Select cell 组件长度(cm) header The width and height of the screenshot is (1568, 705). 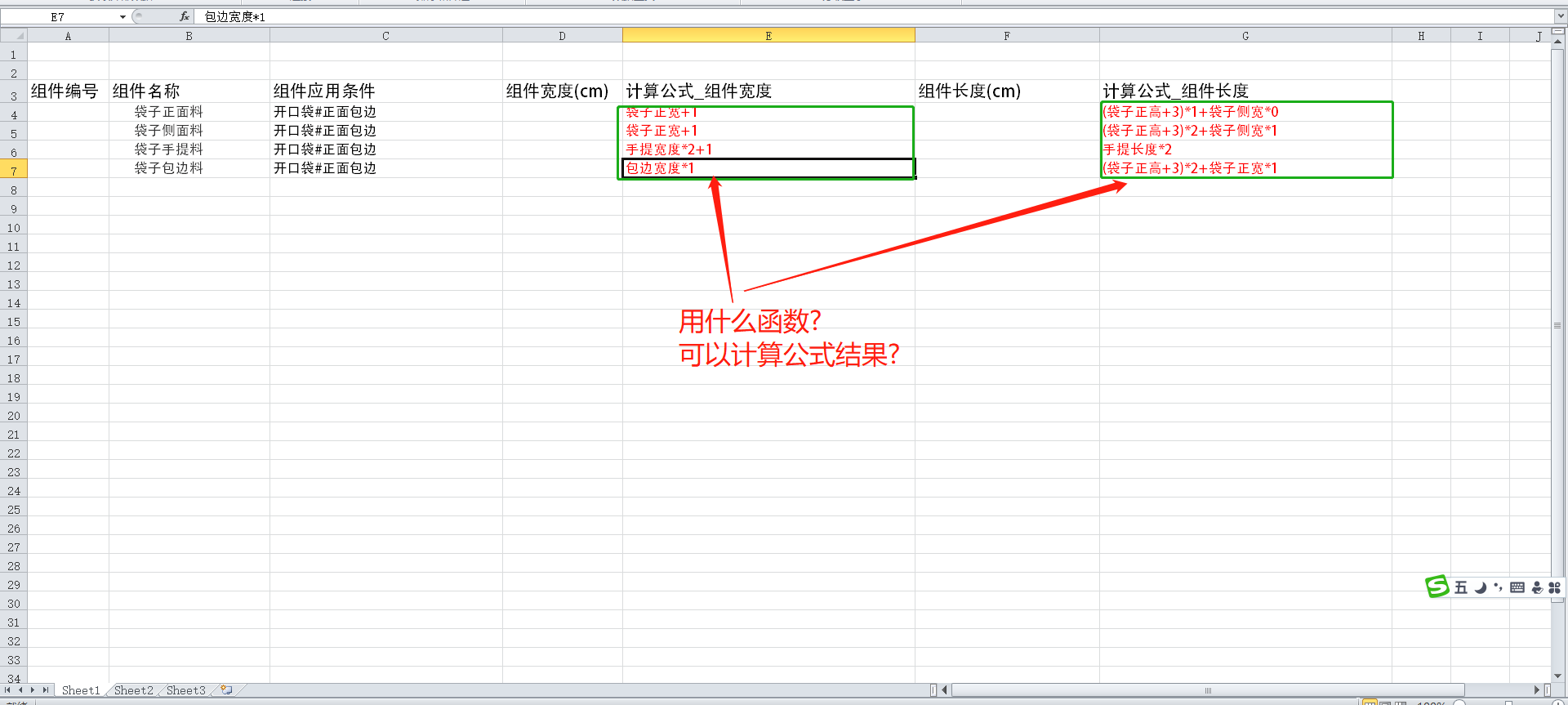(1007, 91)
